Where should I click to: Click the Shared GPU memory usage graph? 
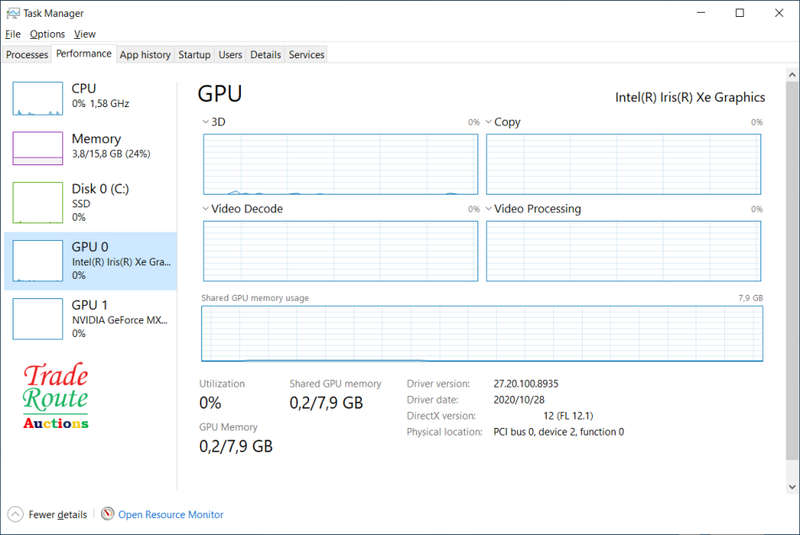point(482,334)
